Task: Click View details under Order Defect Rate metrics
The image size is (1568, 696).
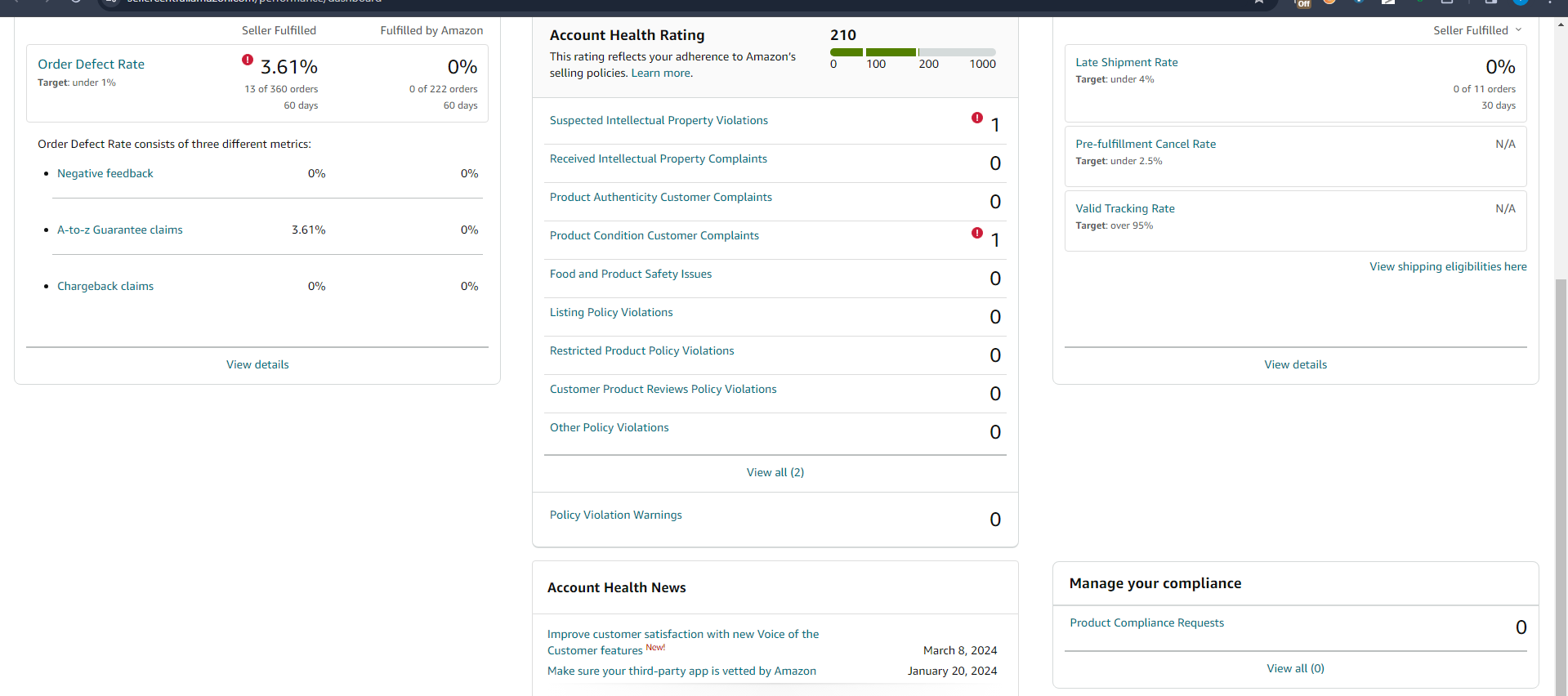Action: coord(257,364)
